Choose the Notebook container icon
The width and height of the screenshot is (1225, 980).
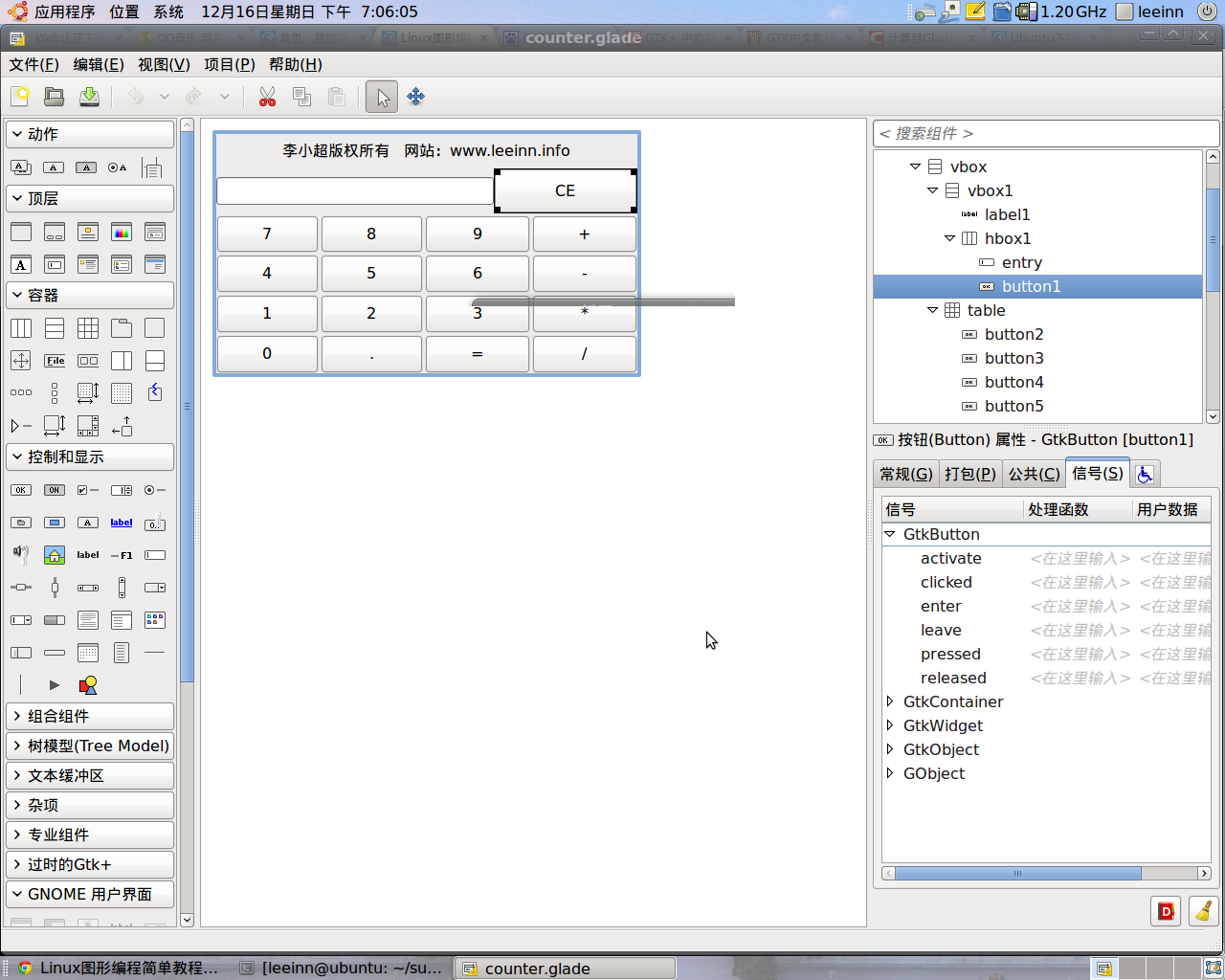[x=122, y=328]
